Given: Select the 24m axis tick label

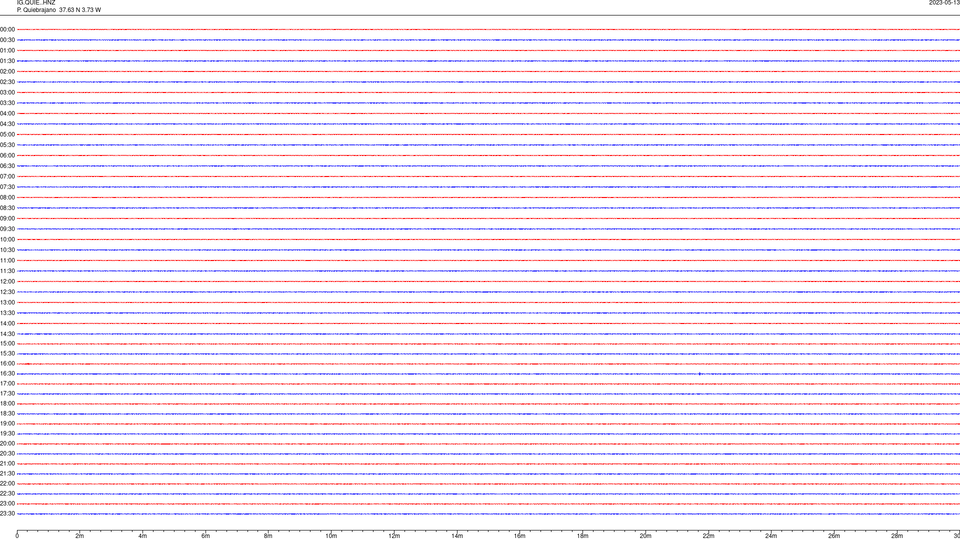Looking at the screenshot, I should pos(771,536).
